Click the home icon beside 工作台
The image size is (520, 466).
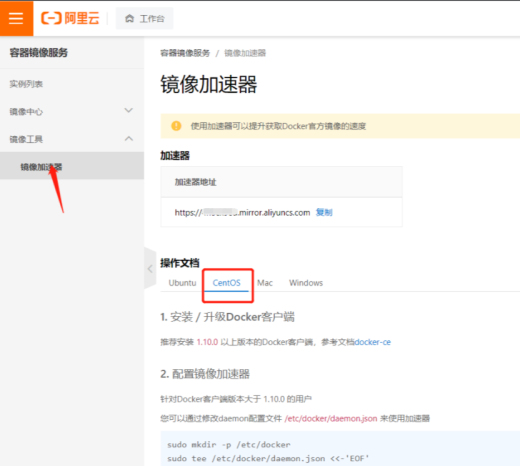[x=129, y=18]
